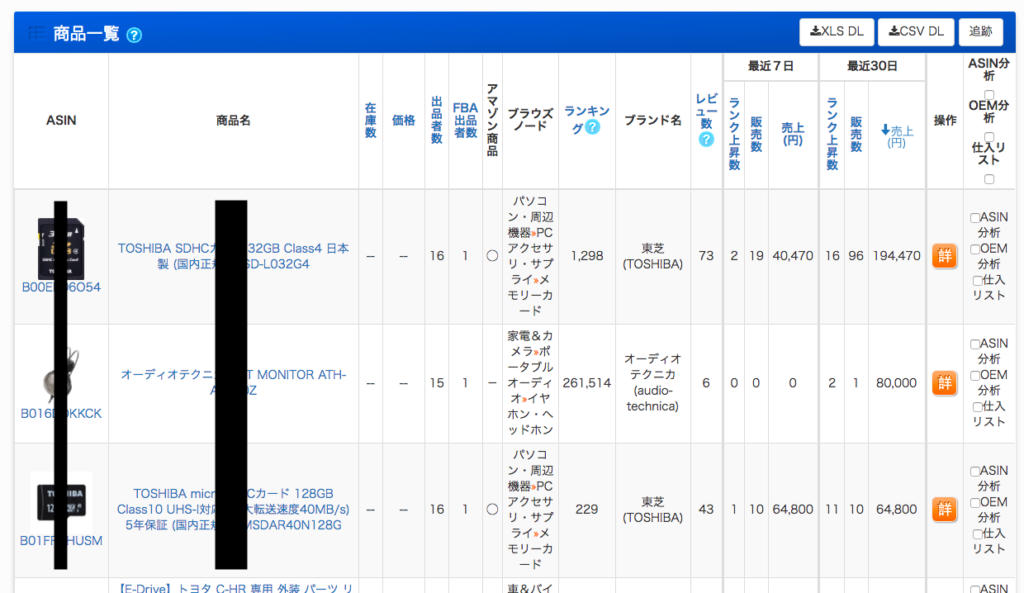Click the help icon under レビュー数 header

click(x=706, y=139)
